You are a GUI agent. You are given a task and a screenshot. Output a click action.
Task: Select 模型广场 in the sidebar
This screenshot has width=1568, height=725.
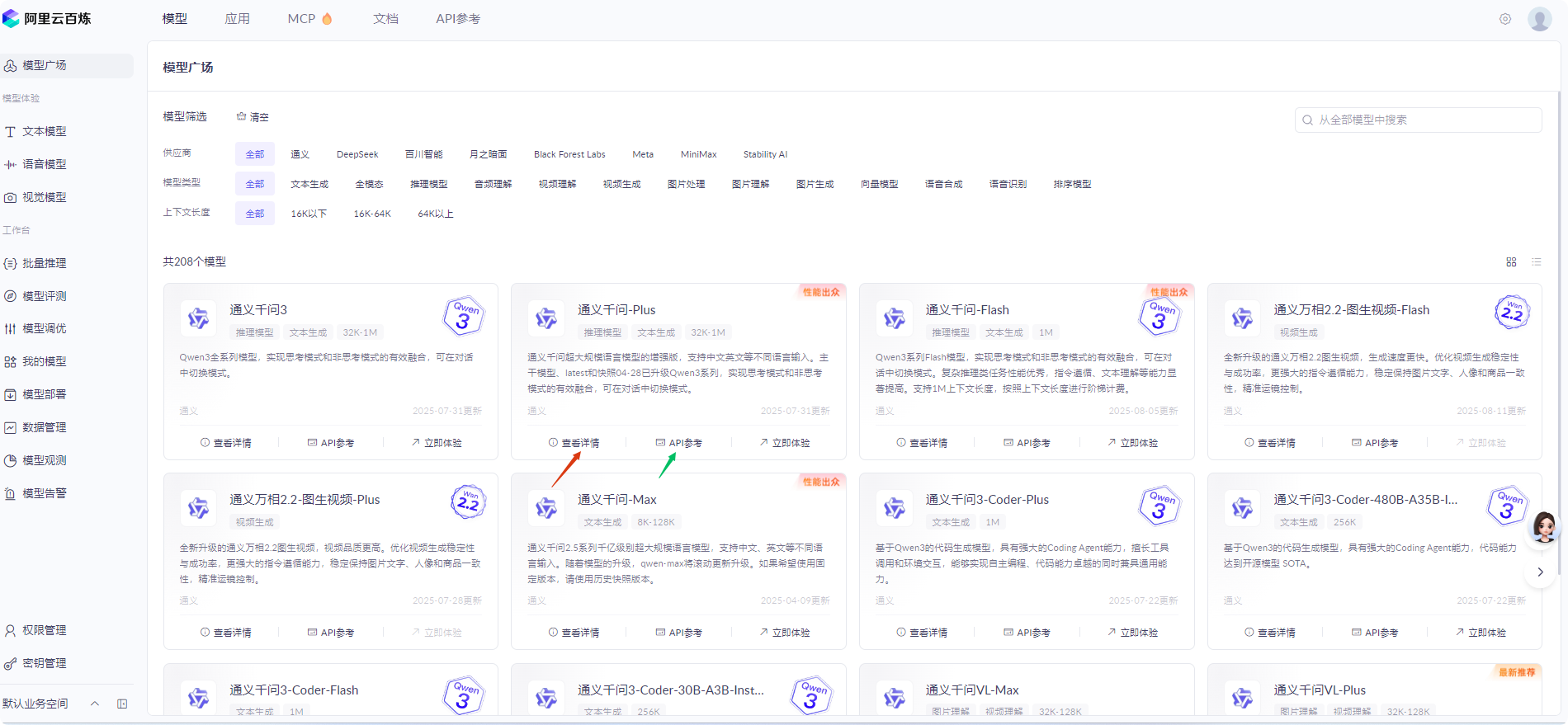67,65
